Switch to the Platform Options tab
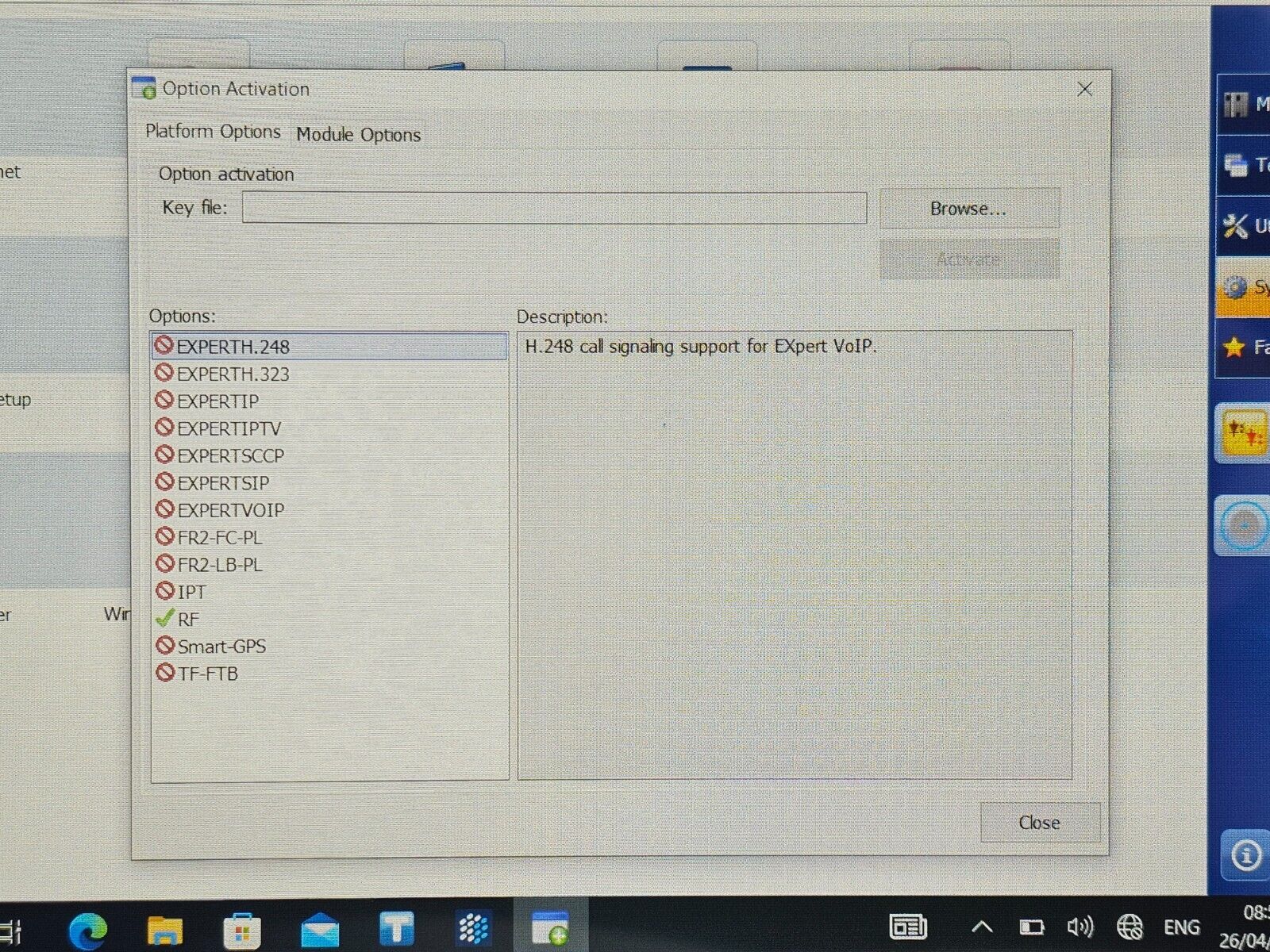Viewport: 1270px width, 952px height. pos(211,132)
